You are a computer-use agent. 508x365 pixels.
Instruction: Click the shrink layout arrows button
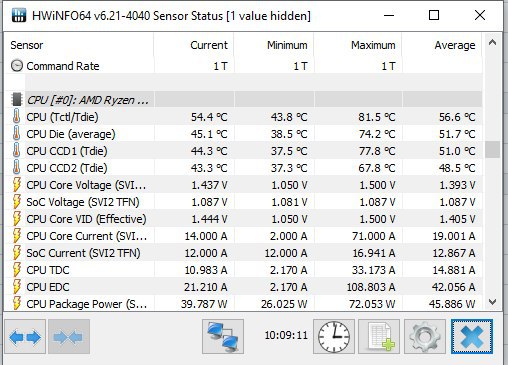click(x=69, y=337)
